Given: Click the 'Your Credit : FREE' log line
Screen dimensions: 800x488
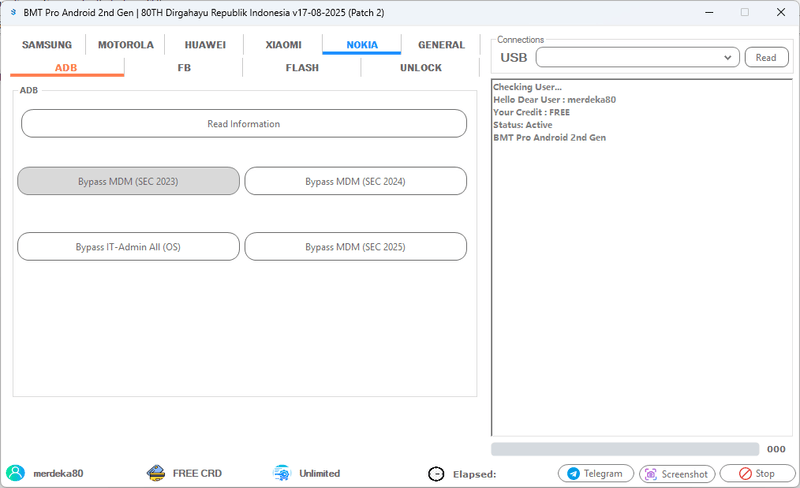Looking at the screenshot, I should click(532, 112).
